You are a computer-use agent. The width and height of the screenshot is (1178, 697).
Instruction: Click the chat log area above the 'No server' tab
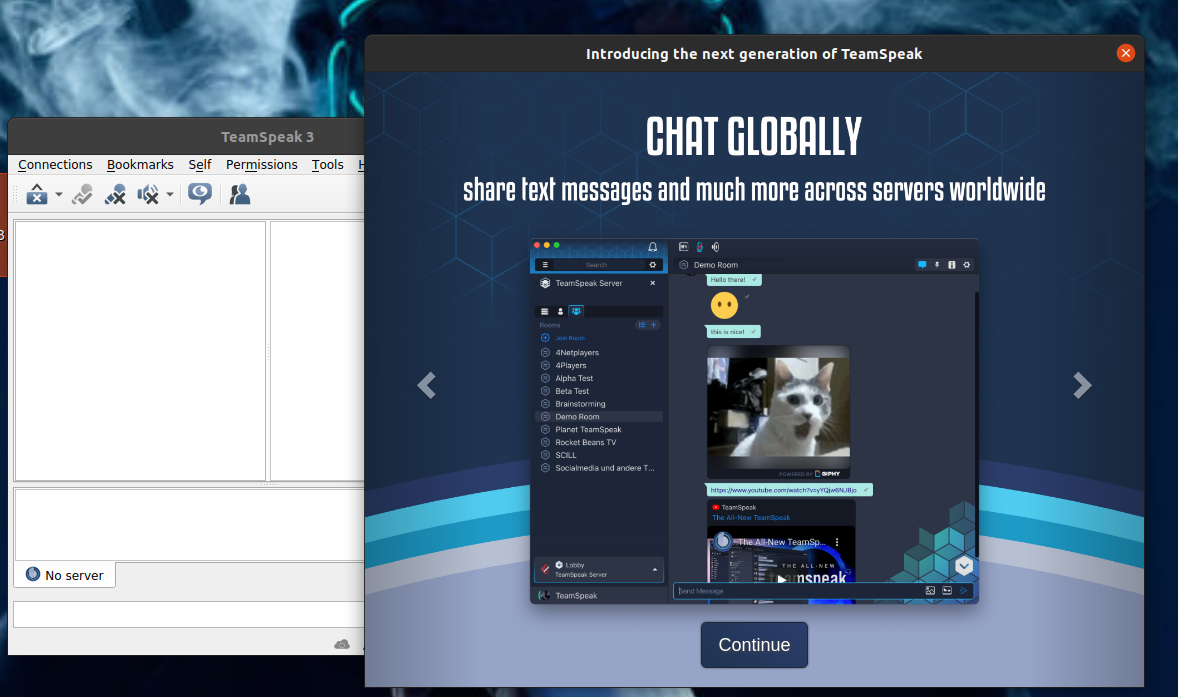[189, 524]
